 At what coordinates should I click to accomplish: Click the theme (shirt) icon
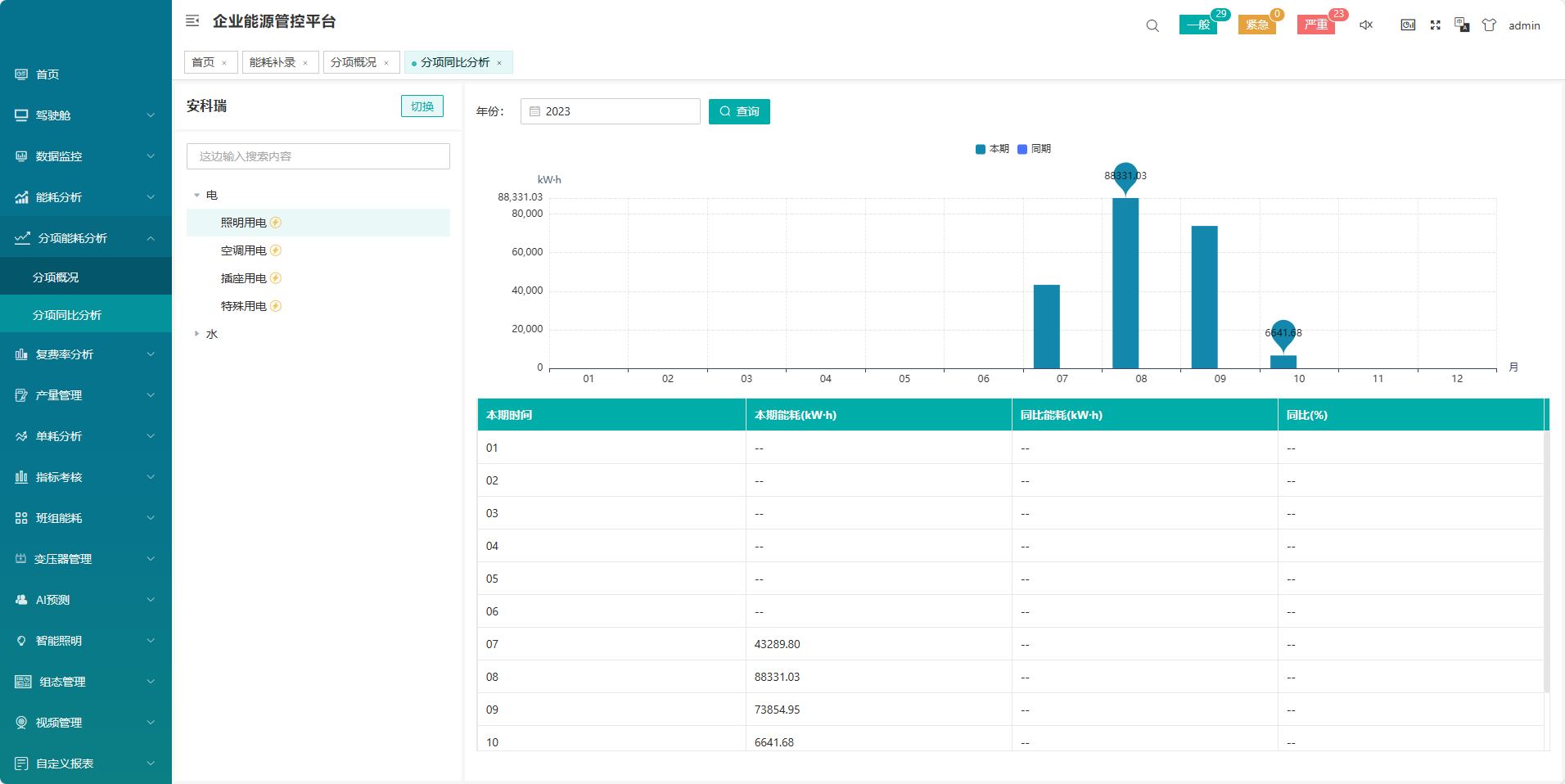click(1489, 25)
